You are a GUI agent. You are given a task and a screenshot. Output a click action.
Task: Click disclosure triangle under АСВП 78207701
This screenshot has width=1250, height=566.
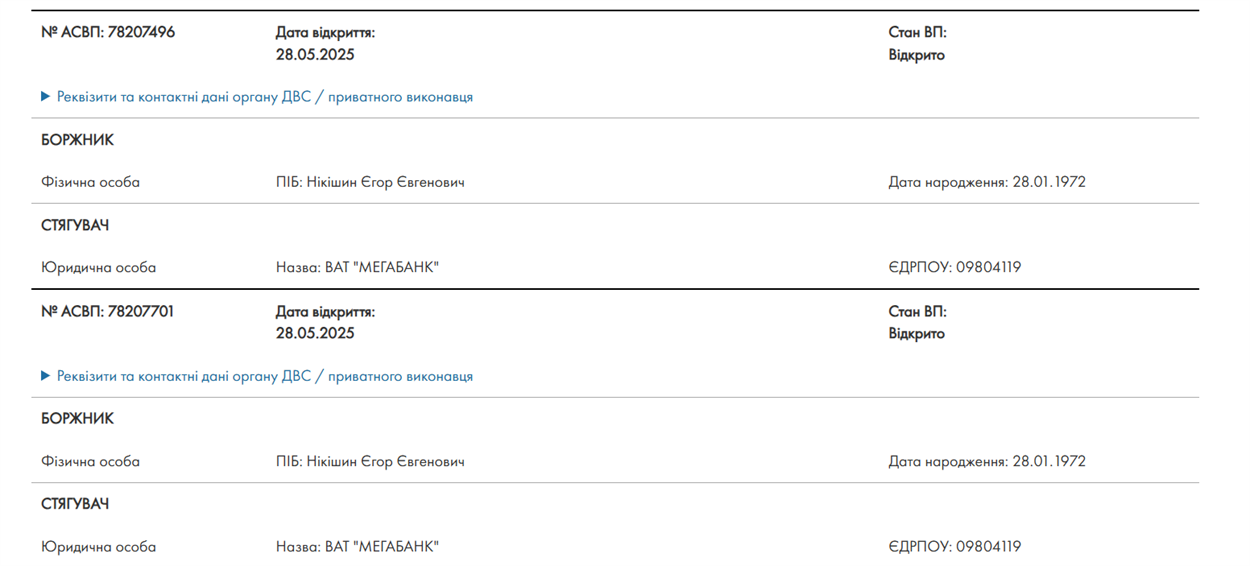[x=46, y=376]
